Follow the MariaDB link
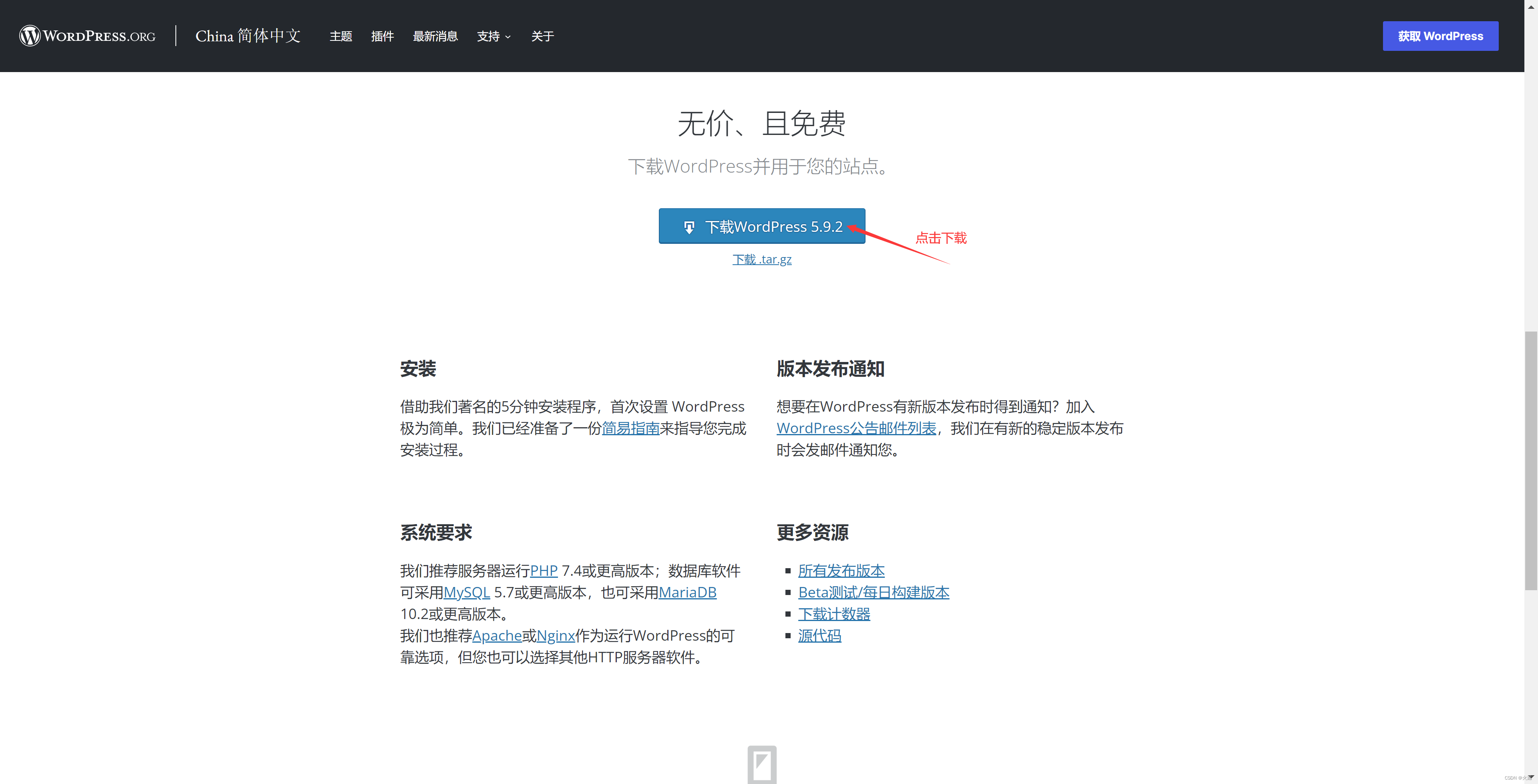Screen dimensions: 1538x784 coord(687,592)
